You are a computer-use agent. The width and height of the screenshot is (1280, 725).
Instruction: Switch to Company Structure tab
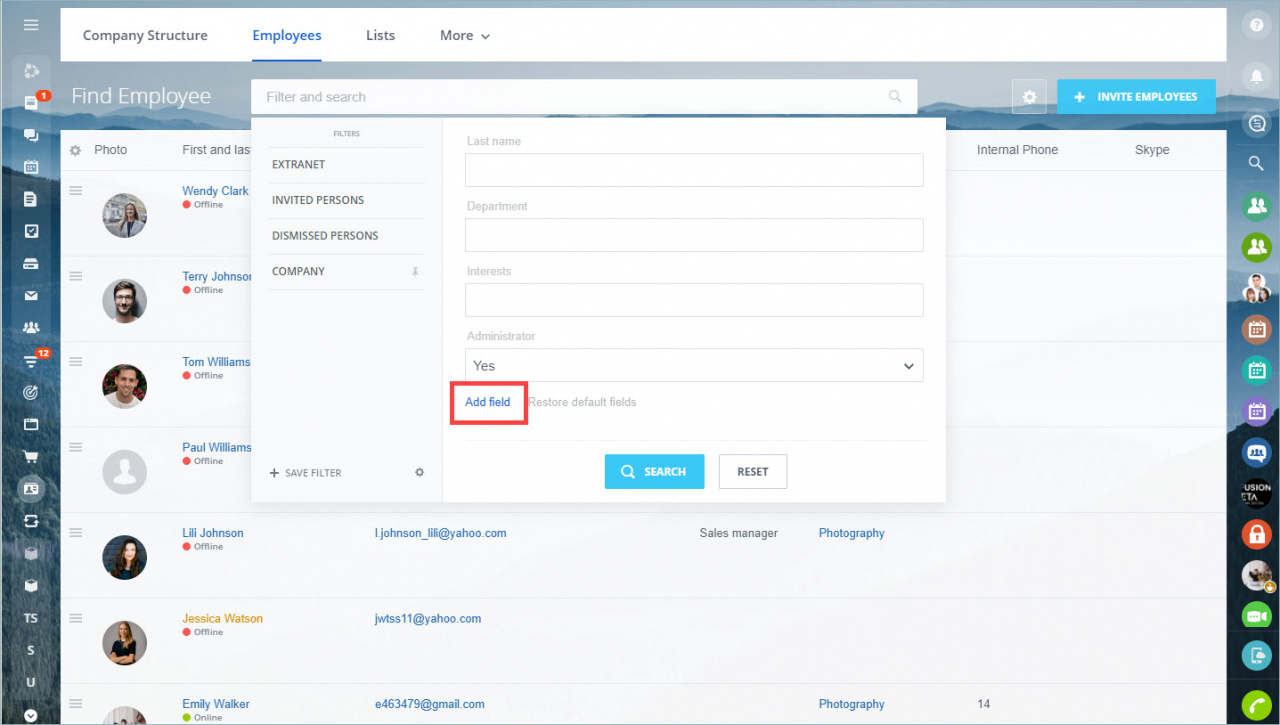point(145,35)
